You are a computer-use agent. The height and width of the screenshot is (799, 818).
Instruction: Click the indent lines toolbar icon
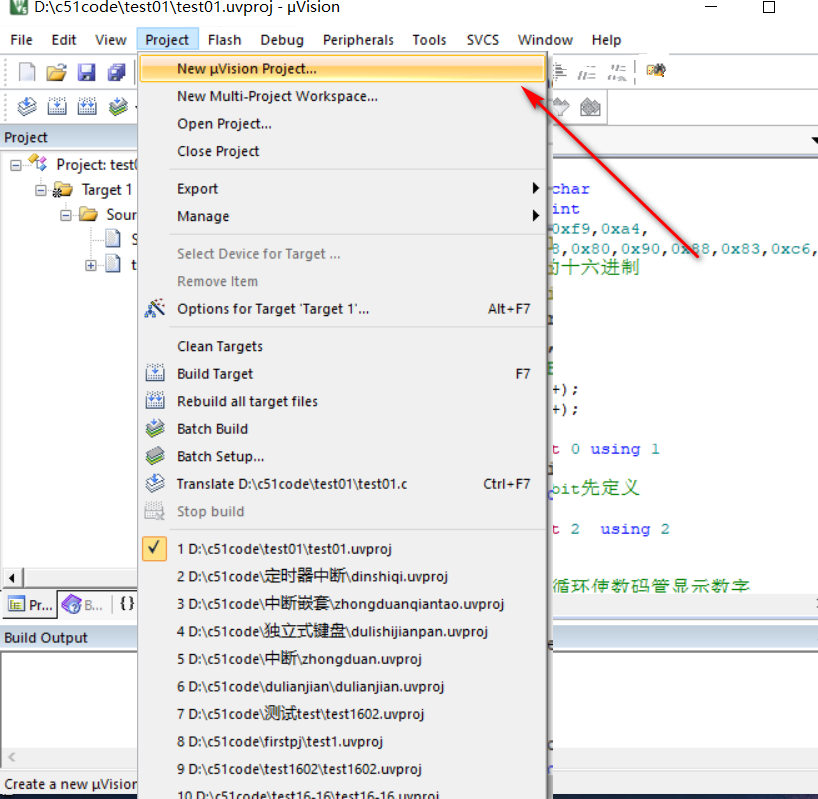click(x=560, y=71)
